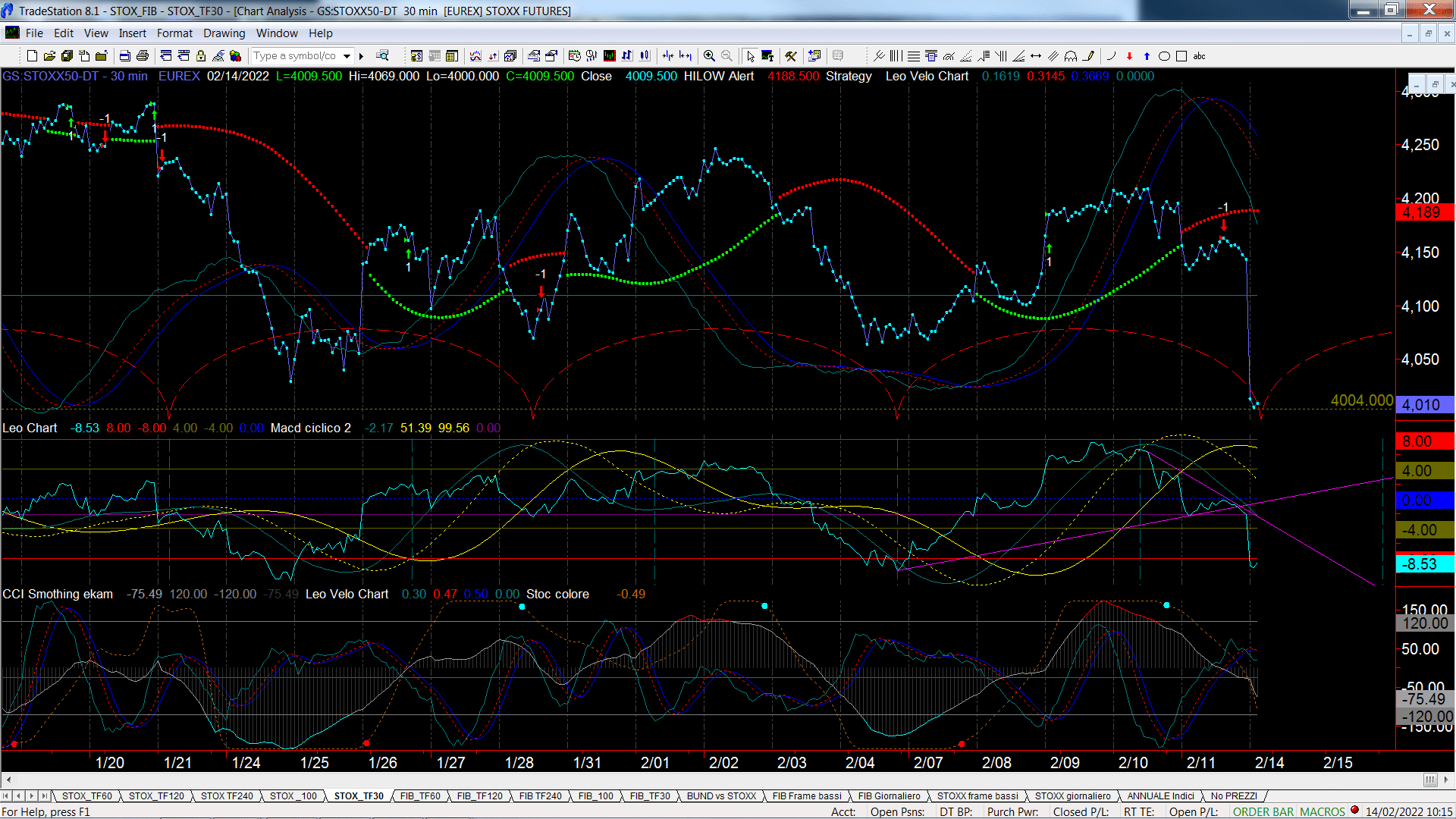This screenshot has width=1456, height=819.
Task: Select the abc text drawing tool
Action: [x=1200, y=56]
